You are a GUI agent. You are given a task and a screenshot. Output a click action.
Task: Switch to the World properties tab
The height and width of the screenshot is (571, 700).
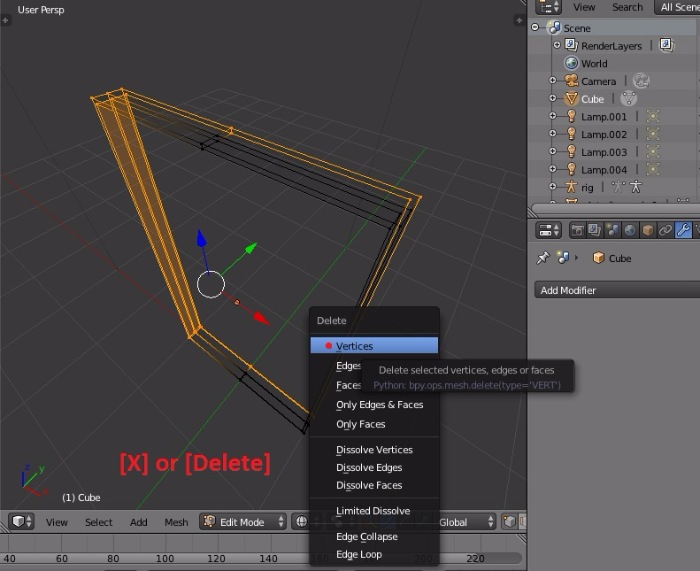(630, 230)
